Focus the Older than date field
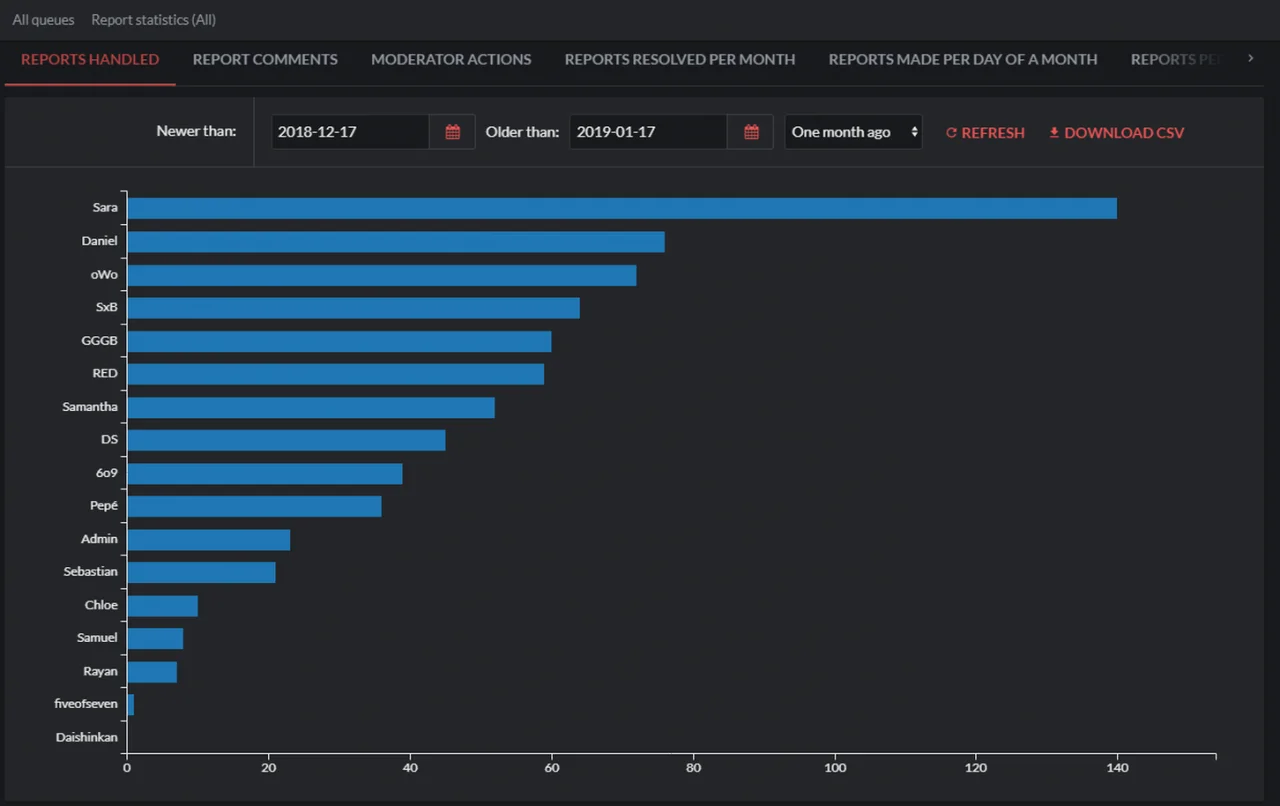 point(648,132)
